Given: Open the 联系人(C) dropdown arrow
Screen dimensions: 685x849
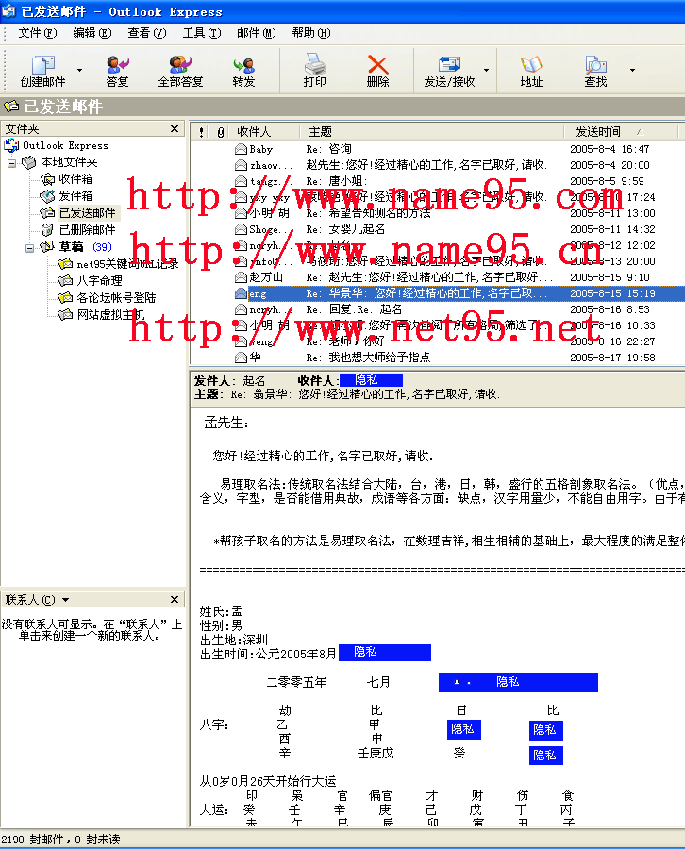Looking at the screenshot, I should (66, 600).
